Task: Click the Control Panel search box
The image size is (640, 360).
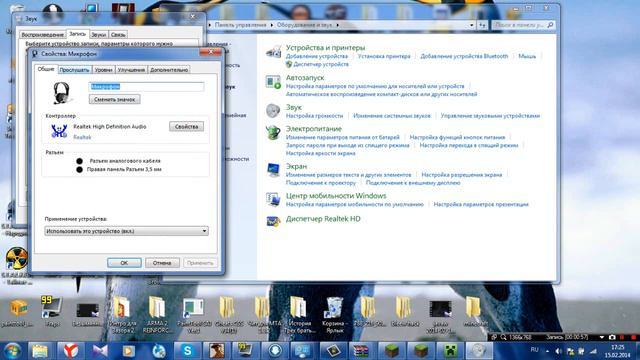Action: (x=523, y=25)
